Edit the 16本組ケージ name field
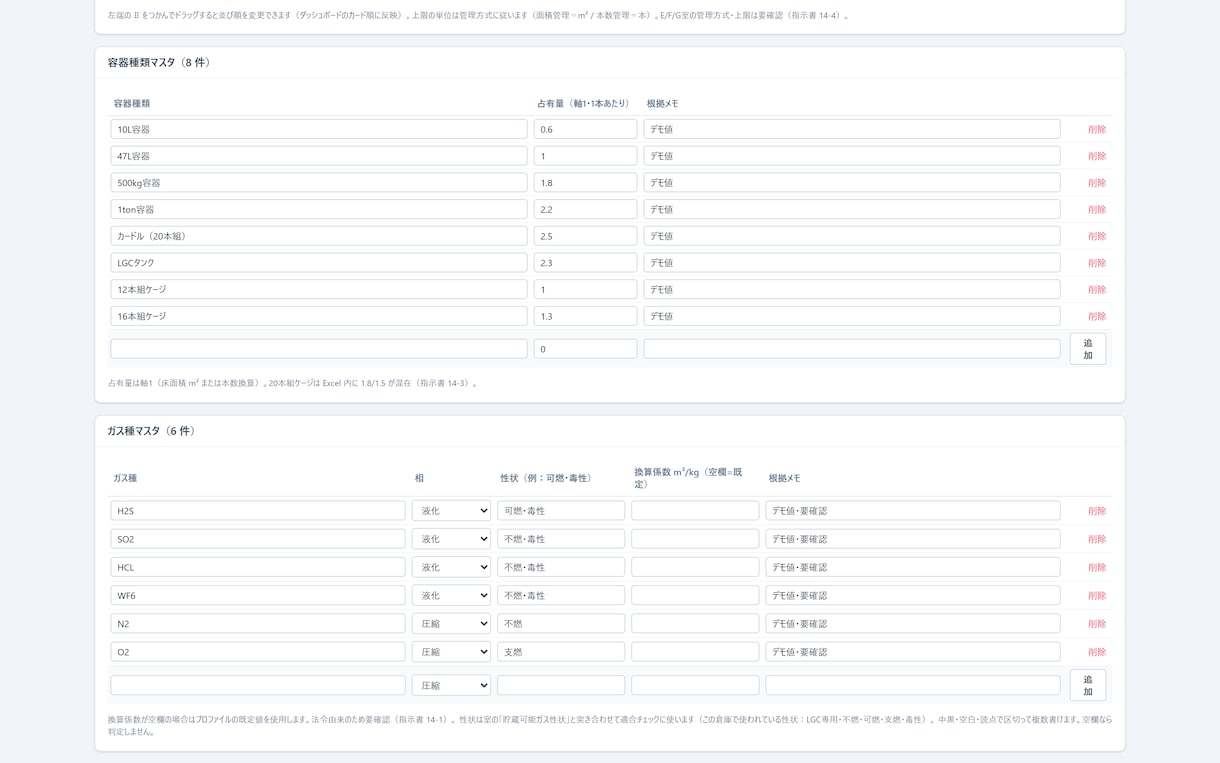 (x=319, y=316)
